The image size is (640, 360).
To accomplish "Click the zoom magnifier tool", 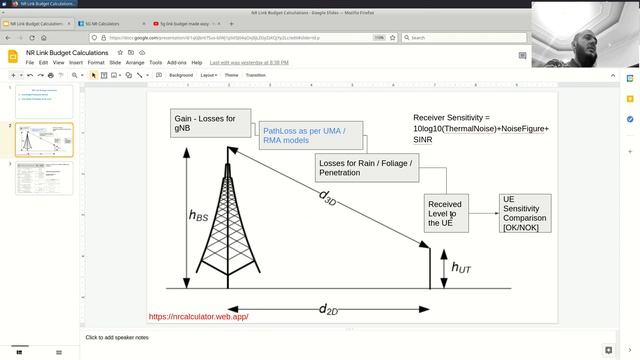I will (74, 75).
